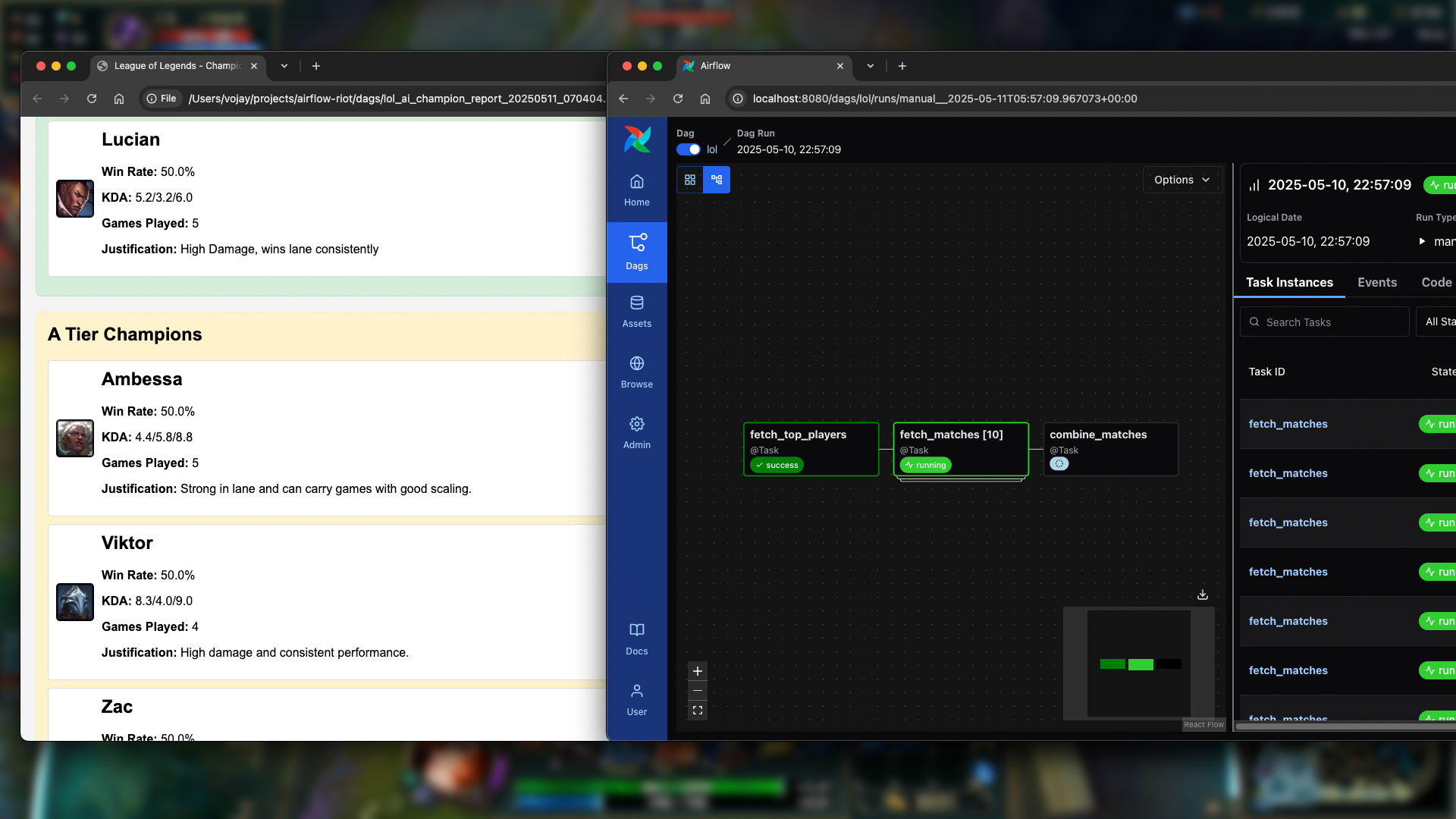Open the Browse section from sidebar
1456x819 pixels.
[x=636, y=370]
